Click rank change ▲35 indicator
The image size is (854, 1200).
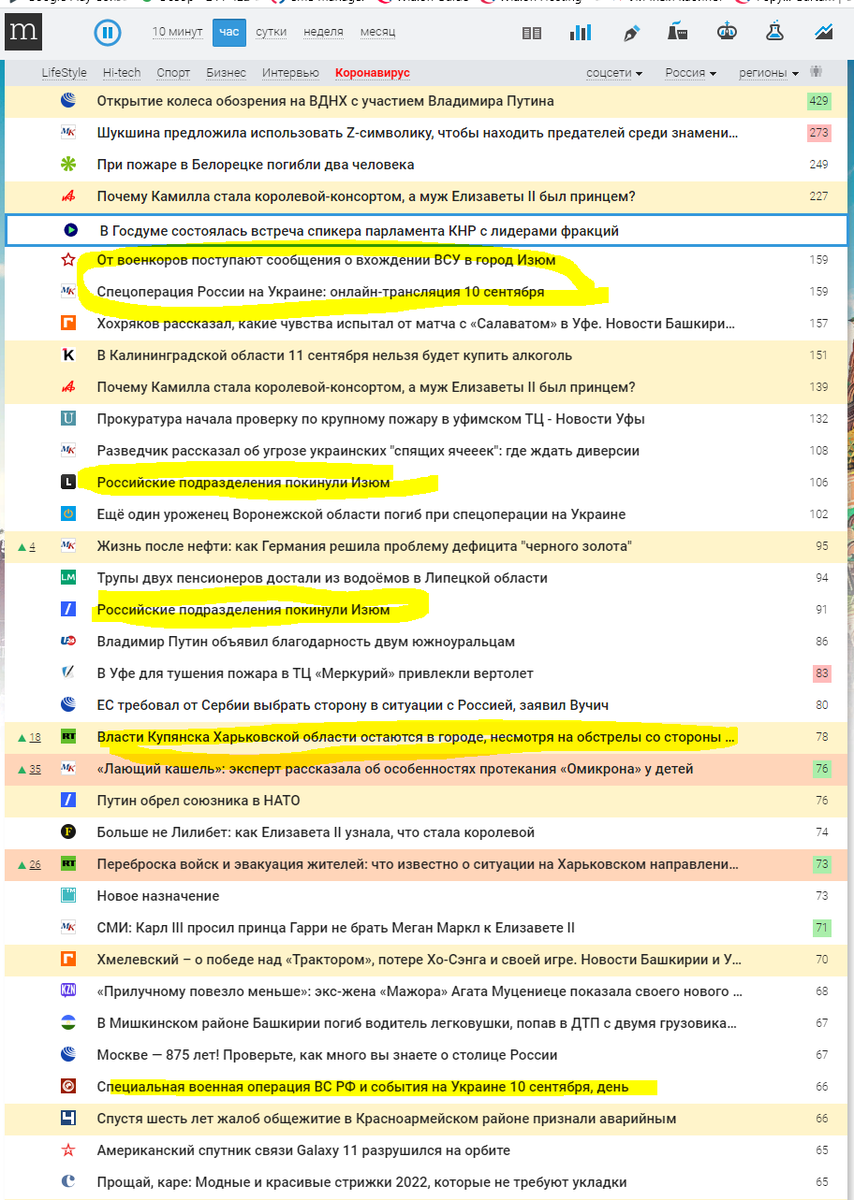click(30, 769)
